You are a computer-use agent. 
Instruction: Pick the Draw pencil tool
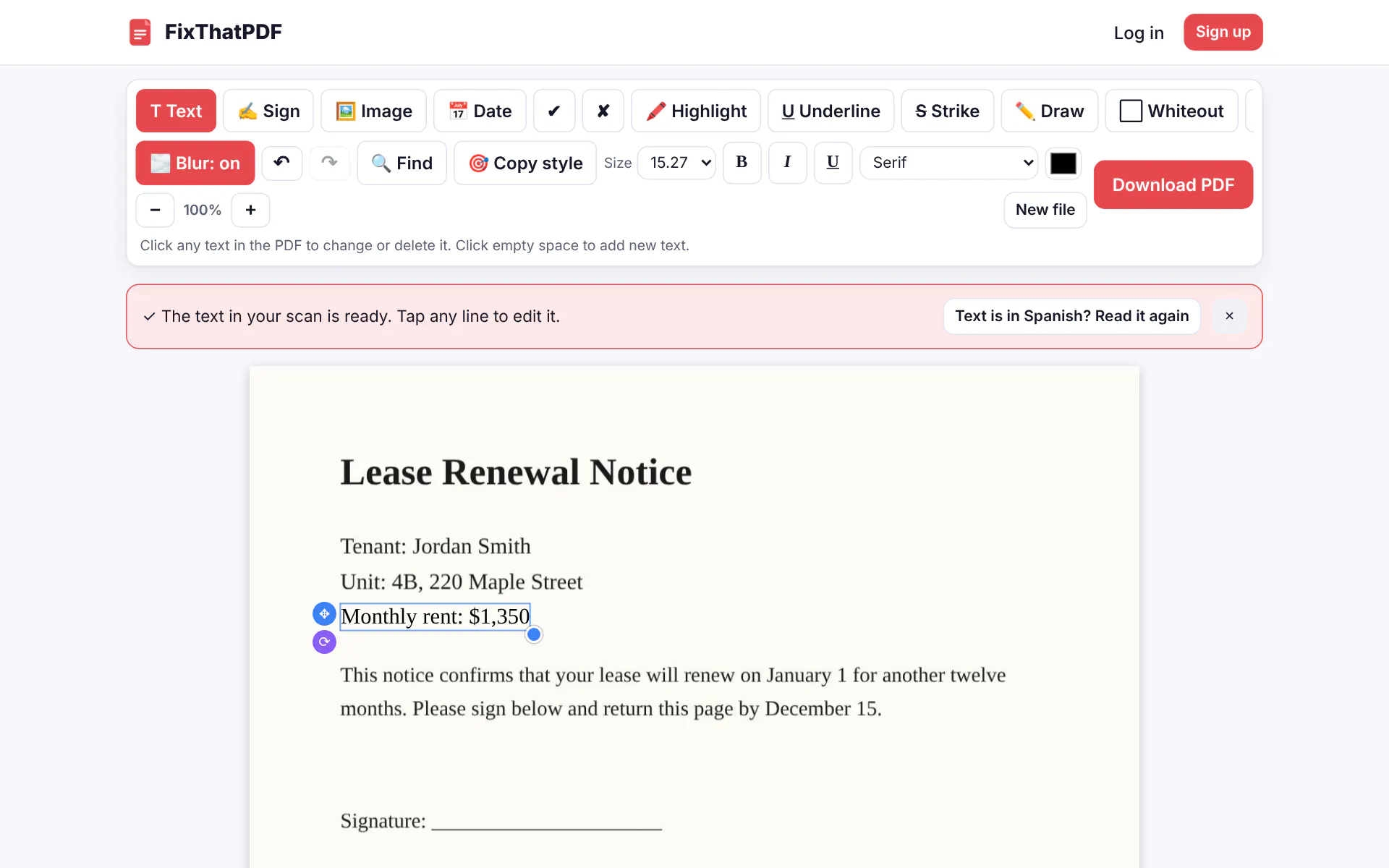(x=1049, y=111)
